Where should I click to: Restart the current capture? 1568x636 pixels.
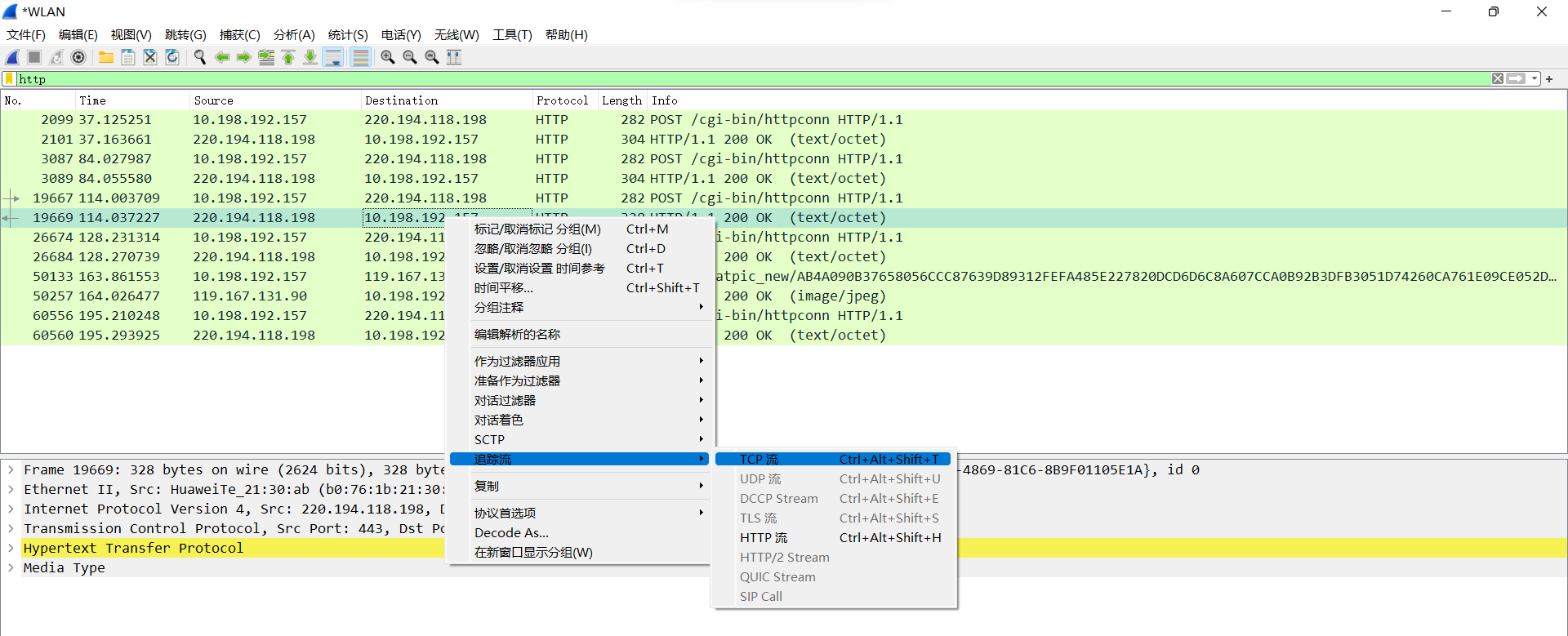(x=56, y=57)
